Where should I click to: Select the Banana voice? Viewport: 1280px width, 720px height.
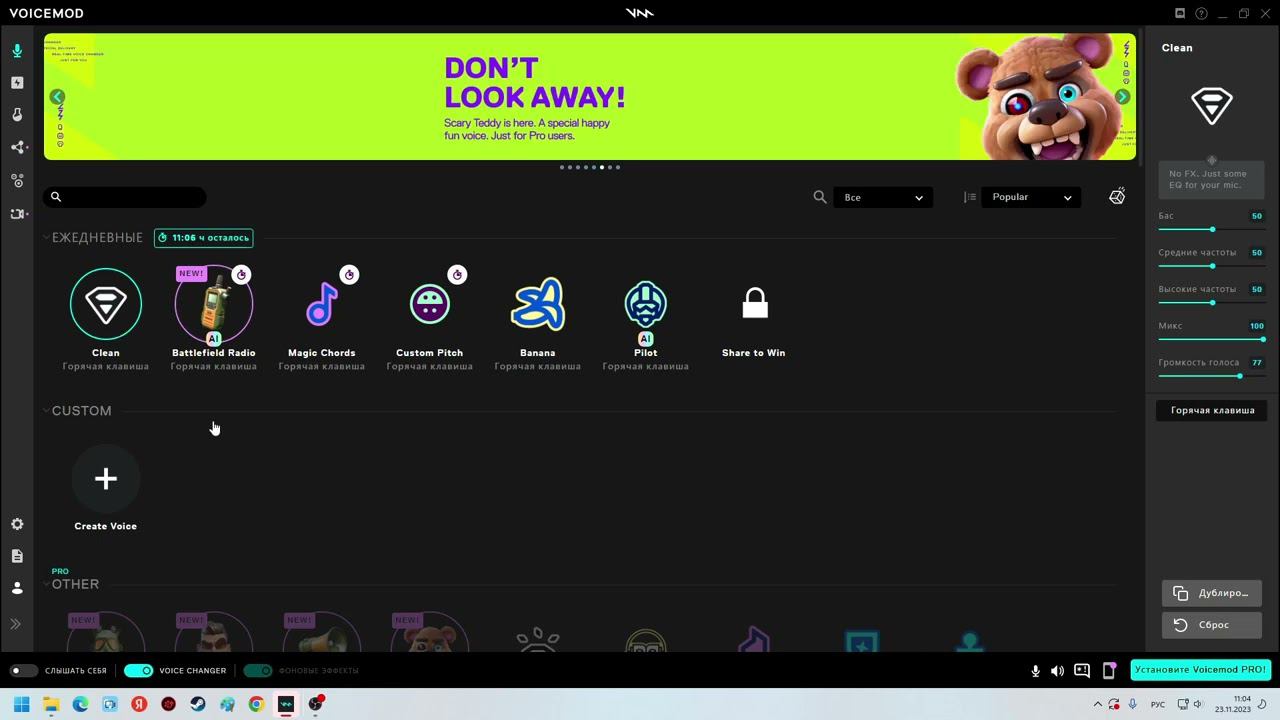538,304
